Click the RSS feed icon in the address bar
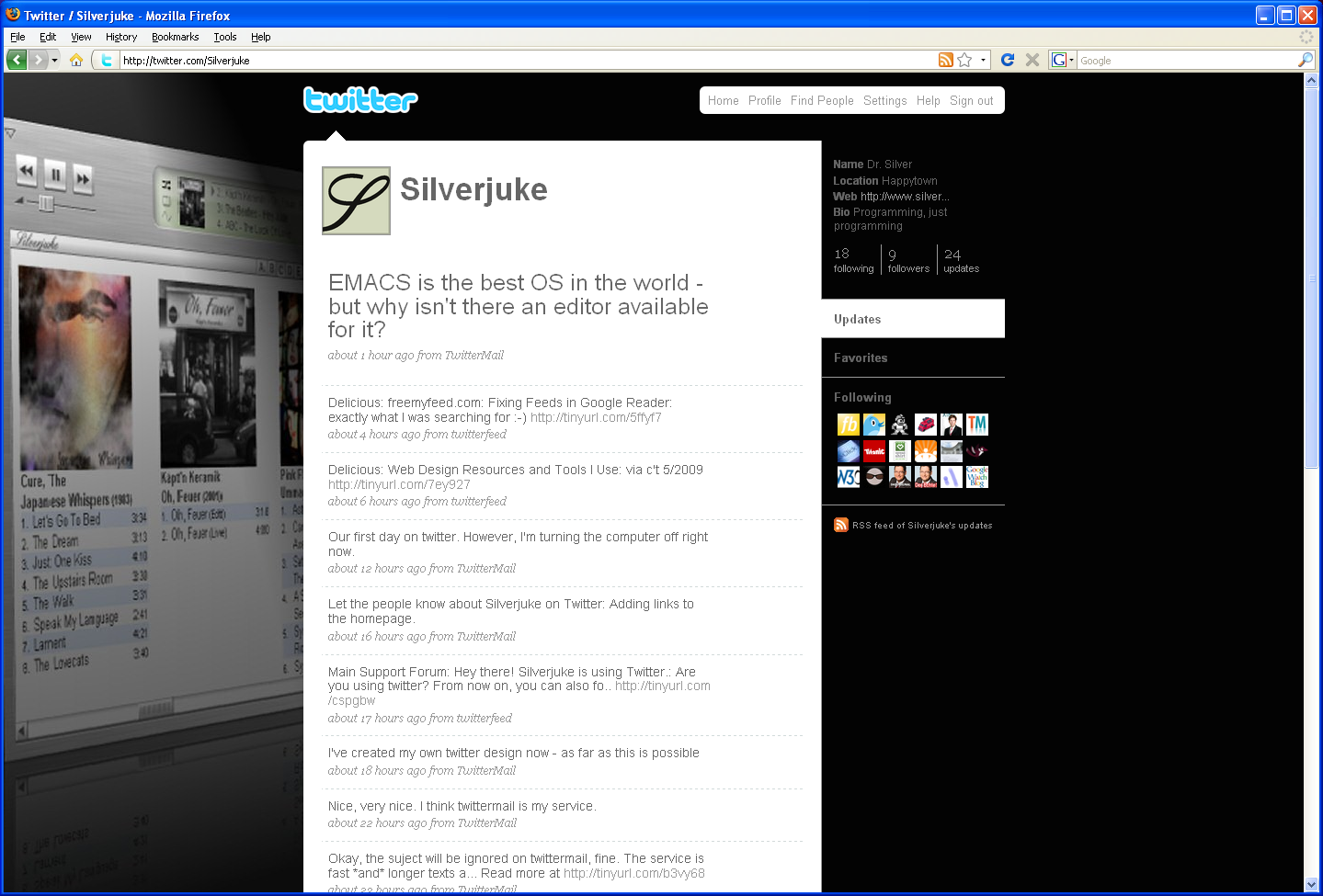This screenshot has width=1323, height=896. tap(945, 60)
